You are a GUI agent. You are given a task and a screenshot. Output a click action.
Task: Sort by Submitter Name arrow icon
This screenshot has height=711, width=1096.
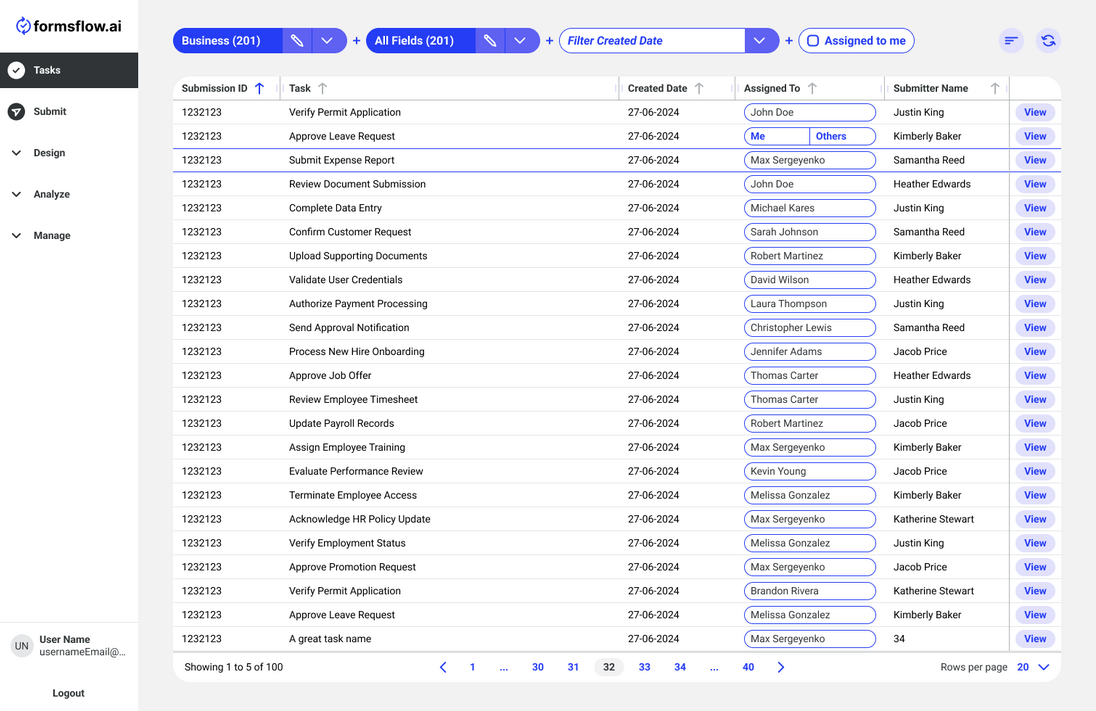(995, 88)
